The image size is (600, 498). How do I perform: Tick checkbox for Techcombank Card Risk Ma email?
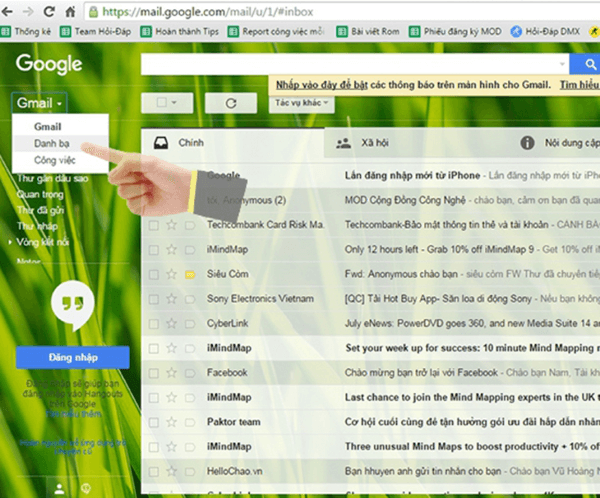[x=154, y=225]
